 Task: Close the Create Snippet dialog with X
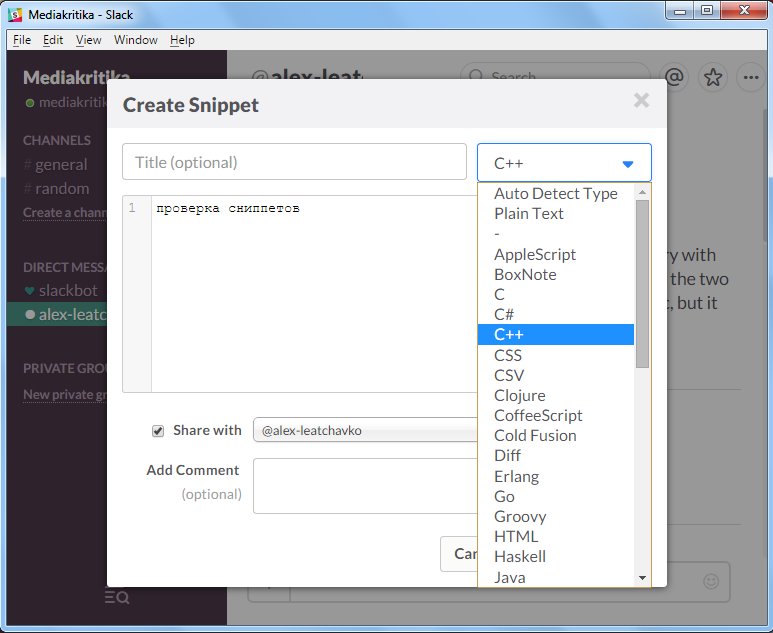tap(641, 101)
